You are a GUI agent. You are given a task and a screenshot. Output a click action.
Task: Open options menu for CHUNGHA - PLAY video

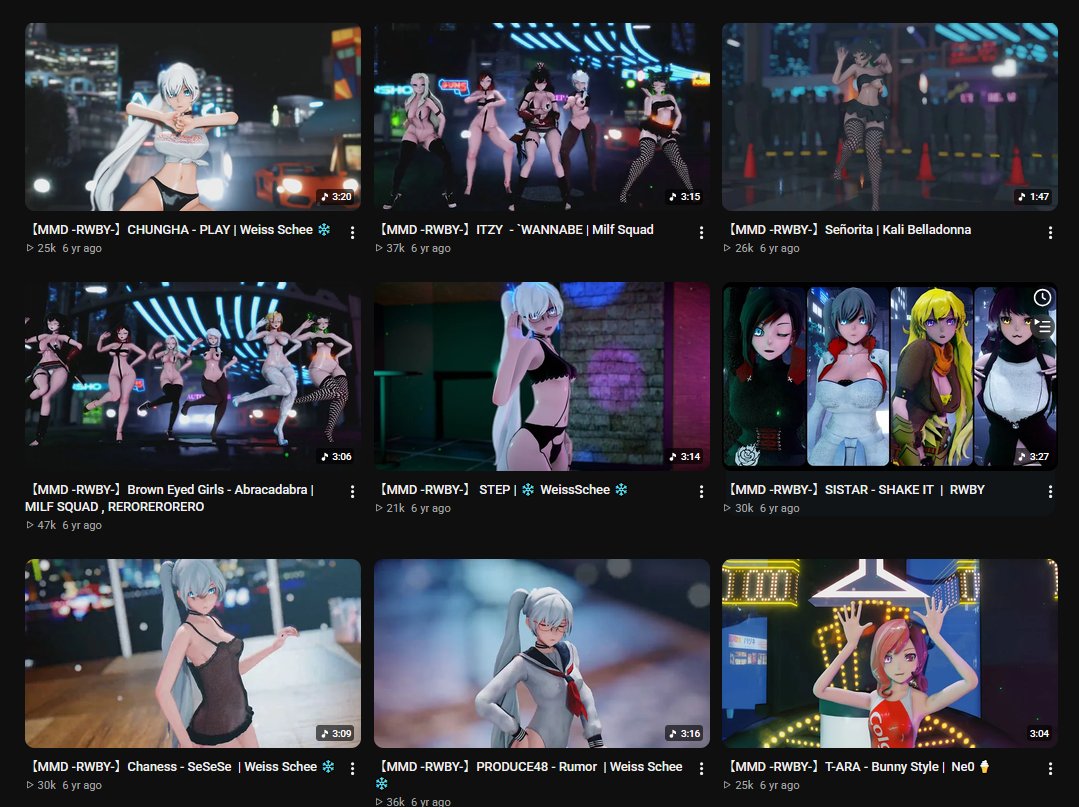coord(352,233)
